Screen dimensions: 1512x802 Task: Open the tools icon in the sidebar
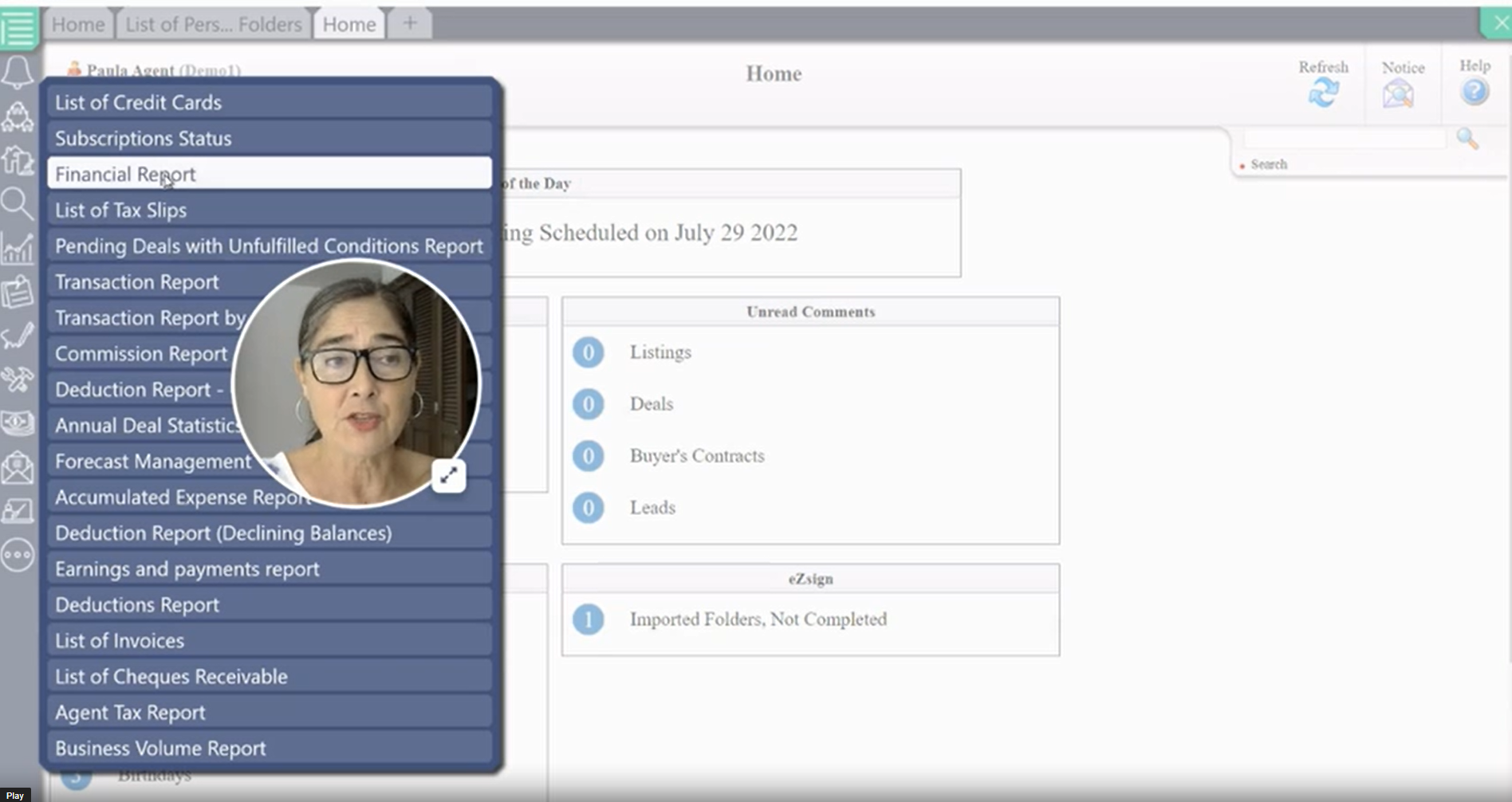pyautogui.click(x=18, y=381)
